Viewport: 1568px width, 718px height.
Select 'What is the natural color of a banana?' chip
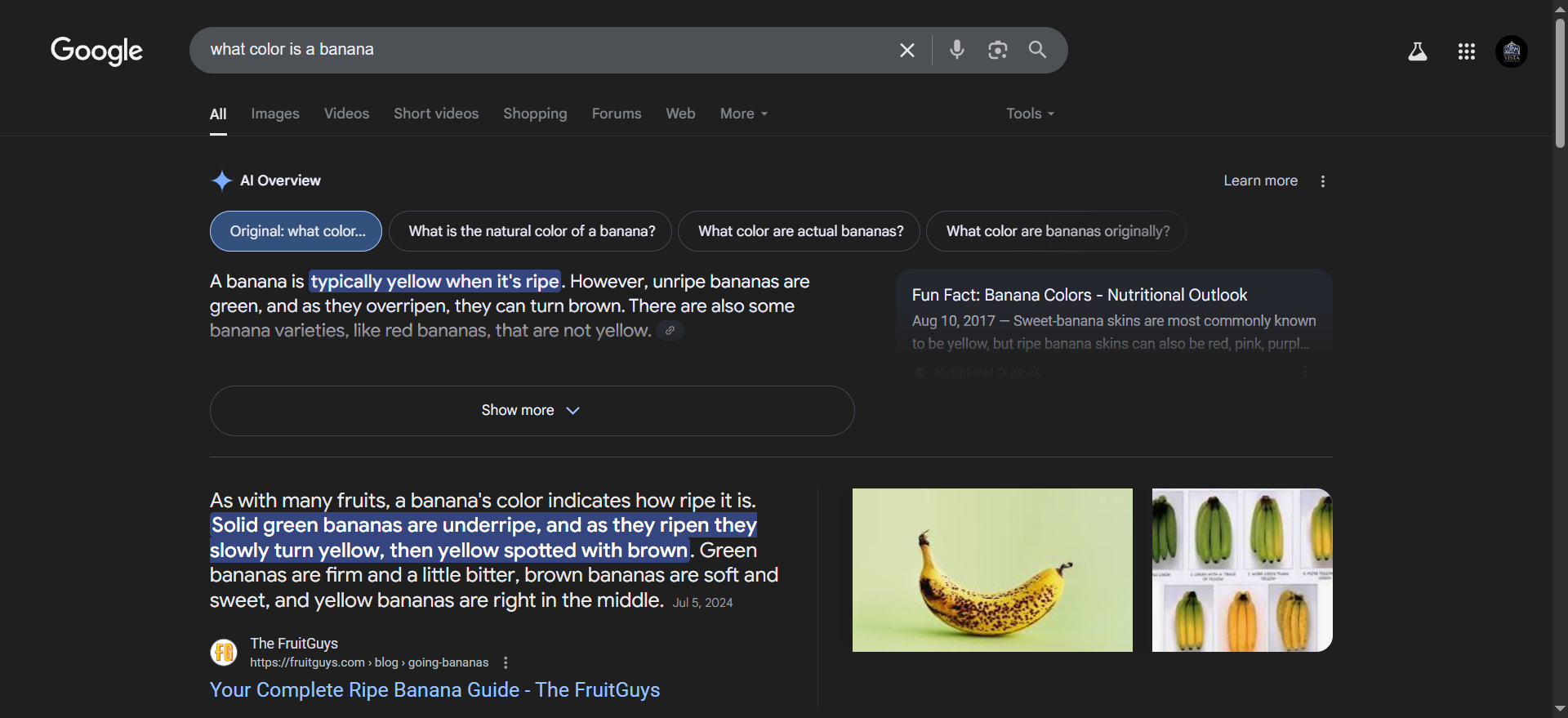tap(531, 231)
